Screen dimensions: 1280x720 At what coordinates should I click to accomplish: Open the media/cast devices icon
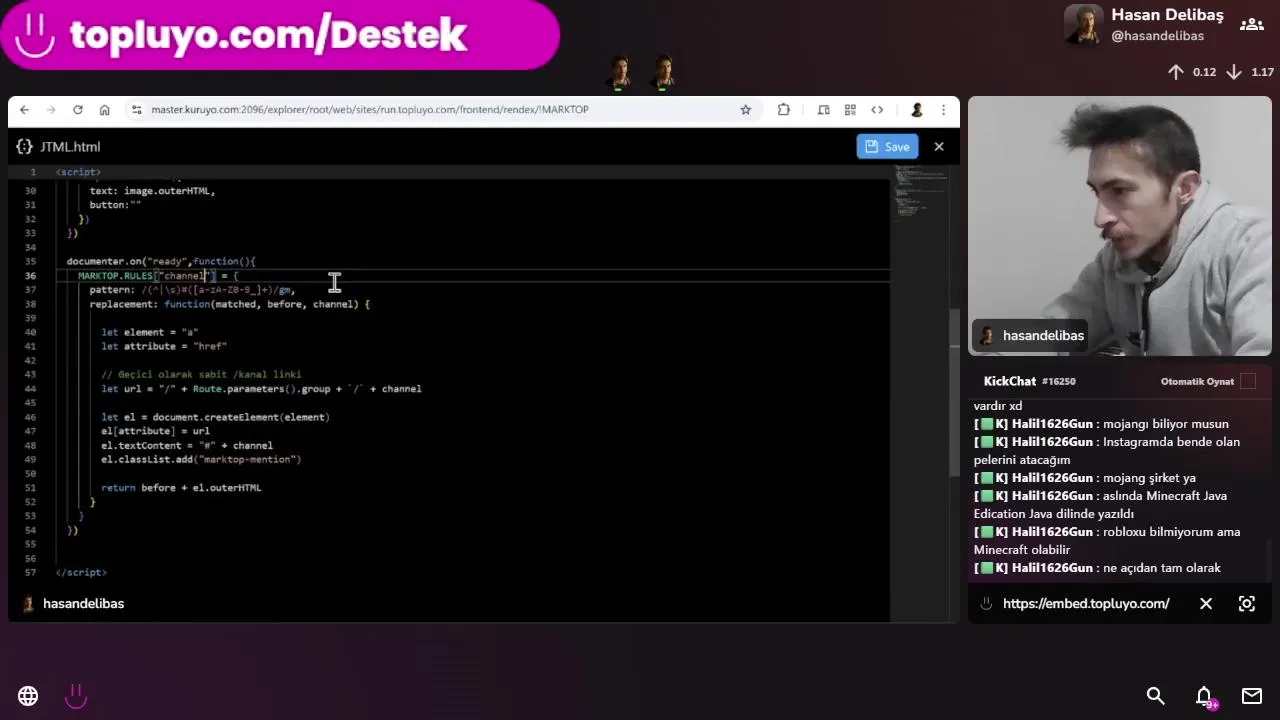tap(823, 110)
